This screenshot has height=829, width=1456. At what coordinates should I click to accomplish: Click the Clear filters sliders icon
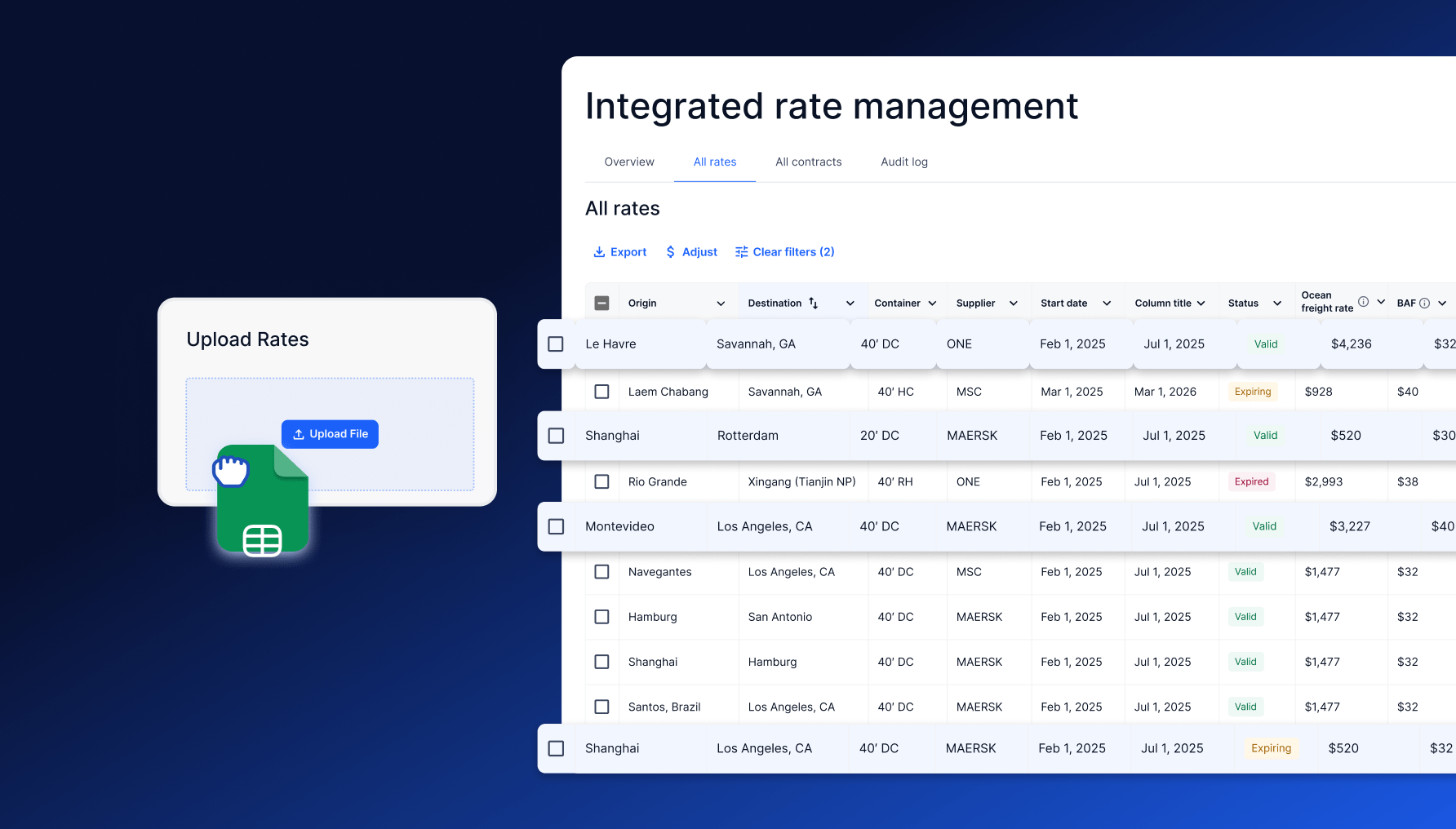pyautogui.click(x=741, y=252)
